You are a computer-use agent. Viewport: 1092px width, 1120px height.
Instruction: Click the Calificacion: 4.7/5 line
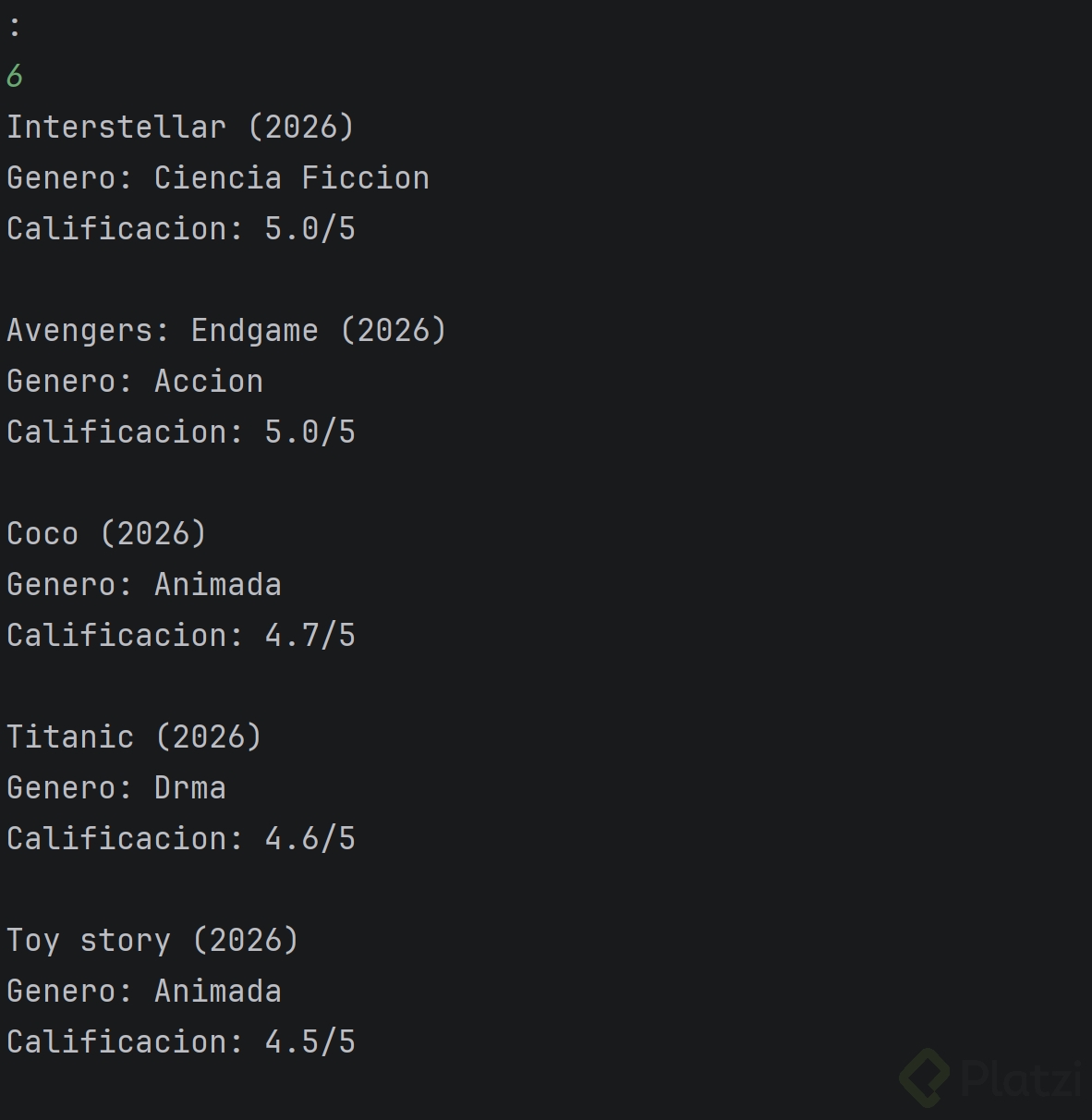pyautogui.click(x=181, y=635)
